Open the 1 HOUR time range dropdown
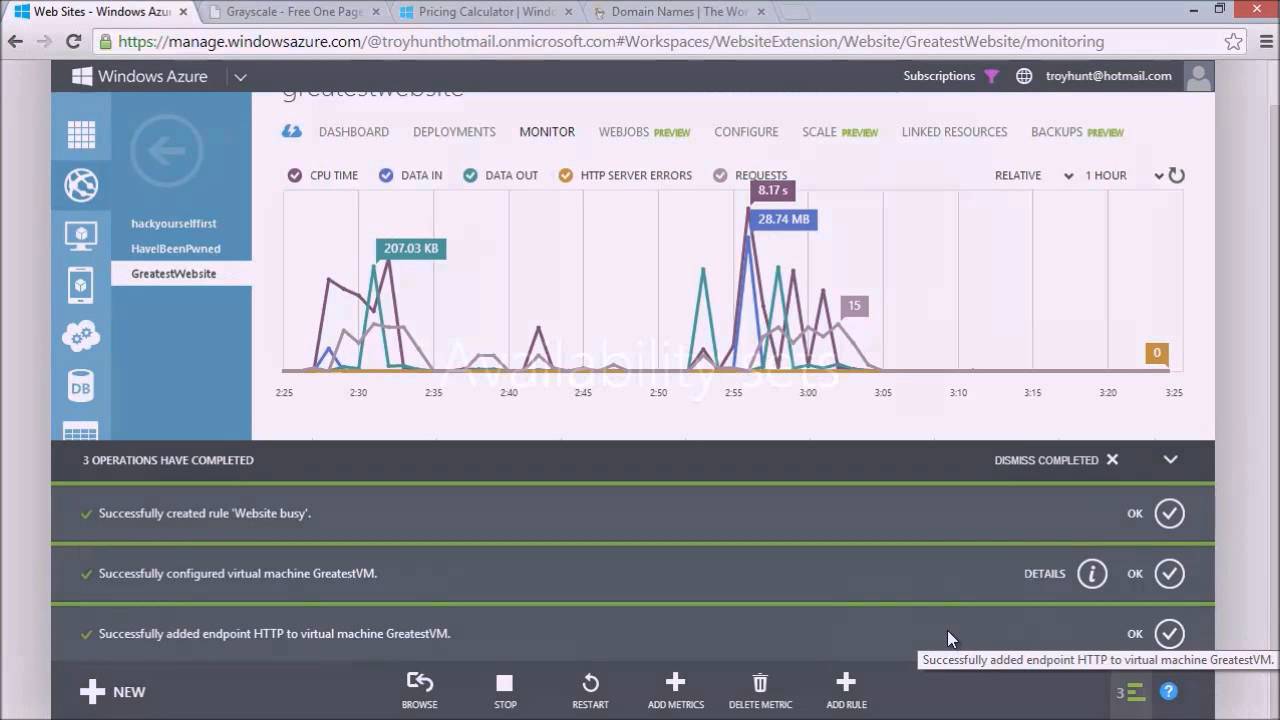 point(1124,175)
